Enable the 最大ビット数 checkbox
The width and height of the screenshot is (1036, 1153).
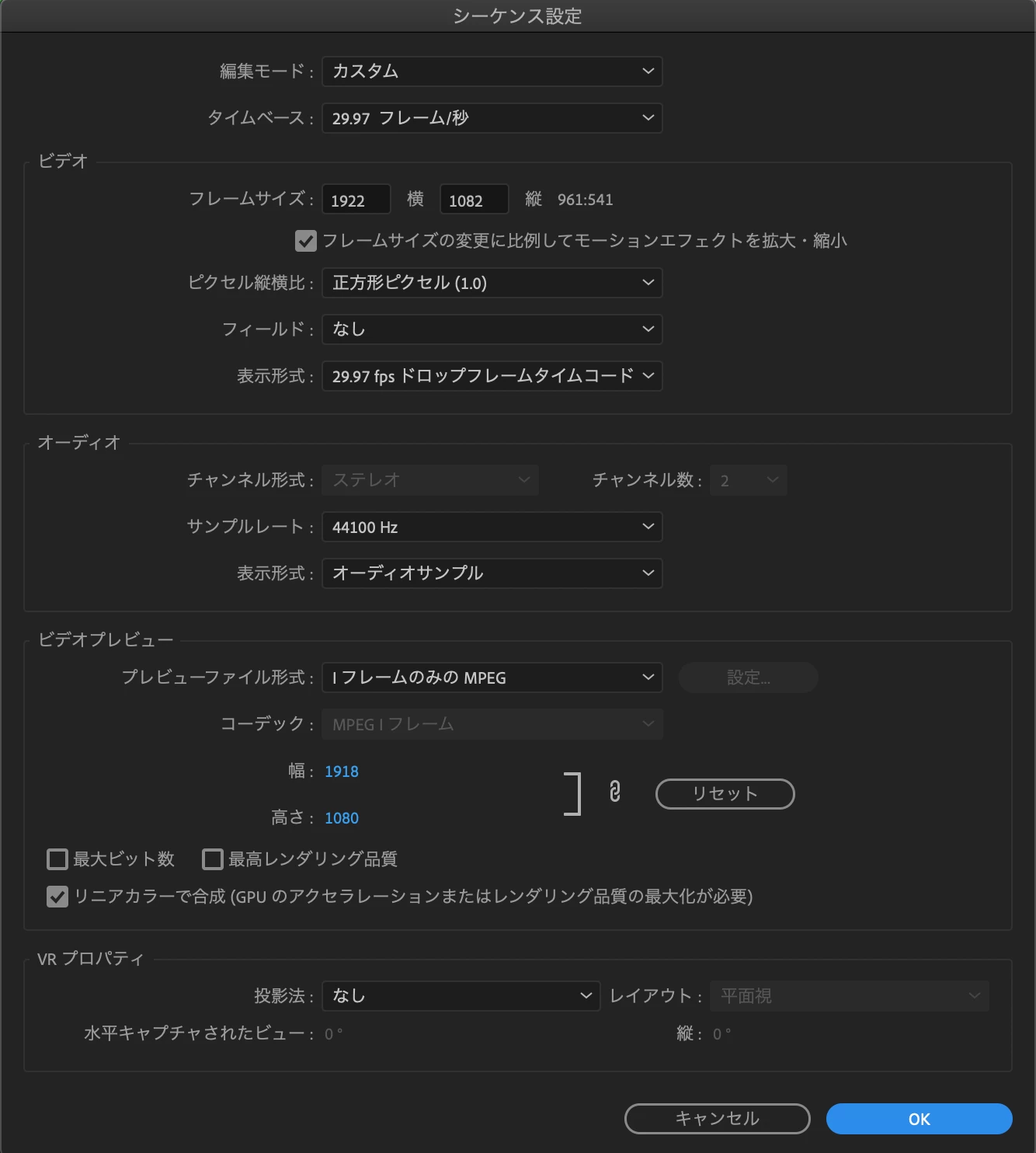coord(57,859)
